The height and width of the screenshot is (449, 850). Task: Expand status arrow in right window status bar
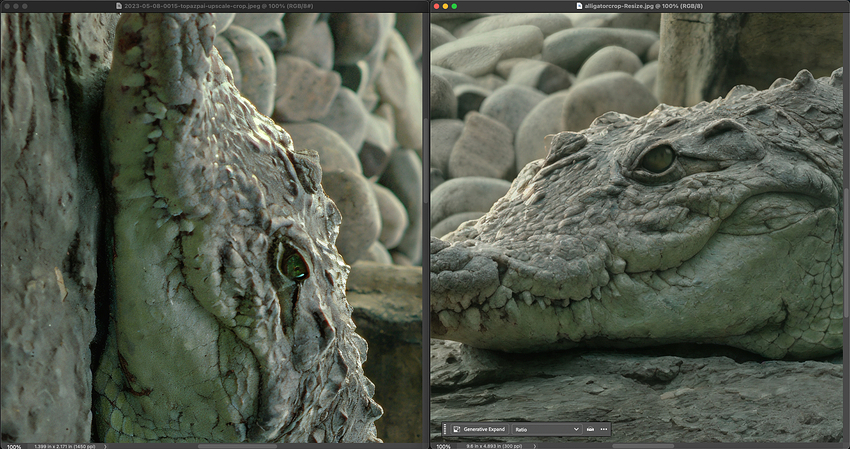[534, 445]
